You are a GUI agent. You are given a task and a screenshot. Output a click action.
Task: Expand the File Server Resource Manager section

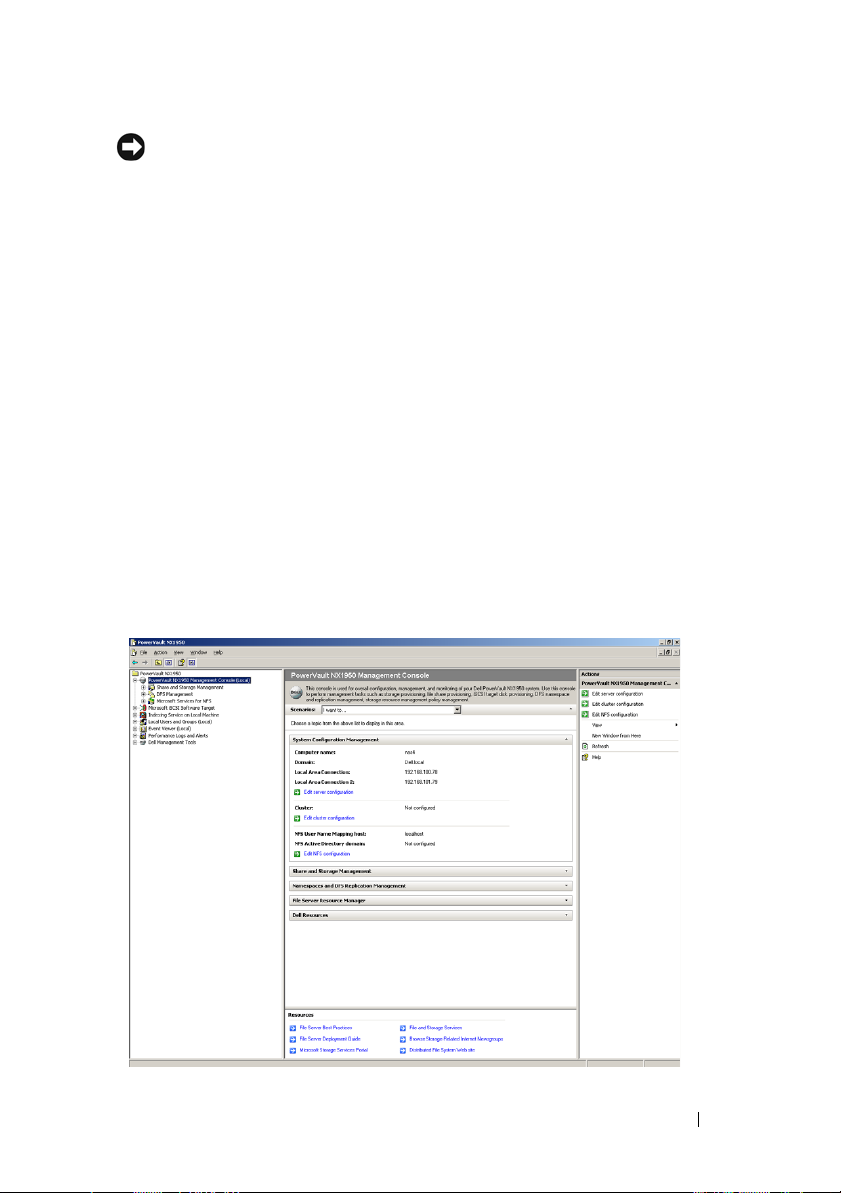click(566, 900)
